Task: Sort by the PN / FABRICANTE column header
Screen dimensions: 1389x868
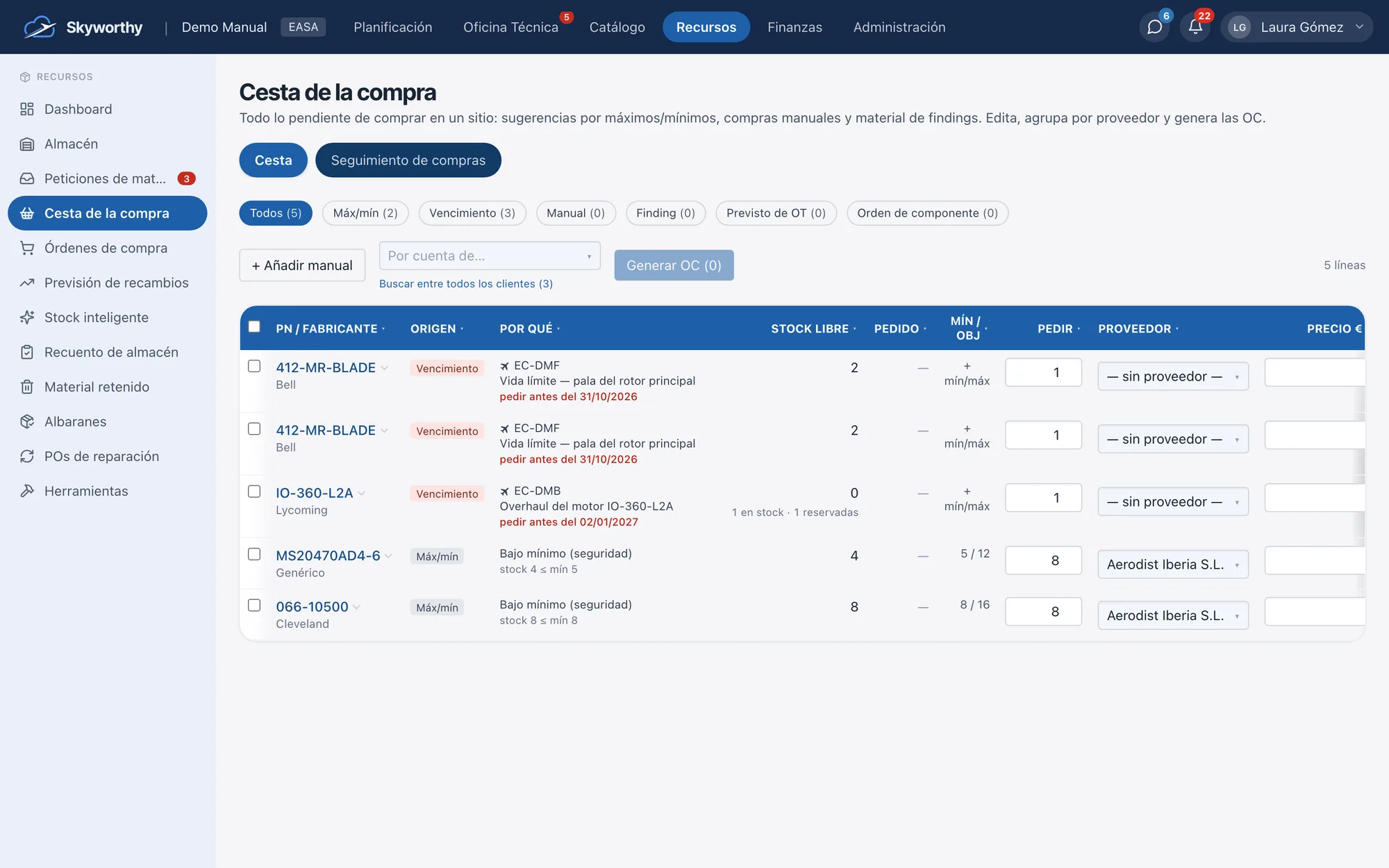Action: tap(330, 329)
